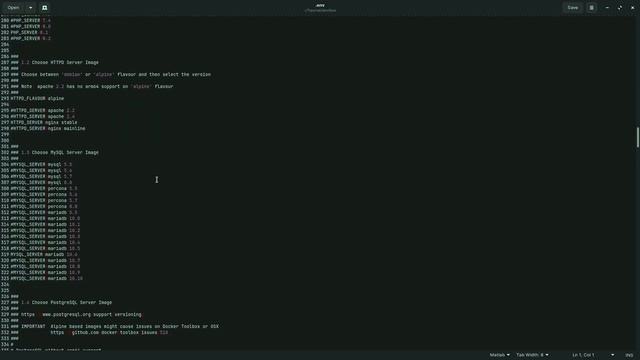Click the github.com docker toolbox issues URL
This screenshot has width=640, height=360.
pyautogui.click(x=109, y=333)
